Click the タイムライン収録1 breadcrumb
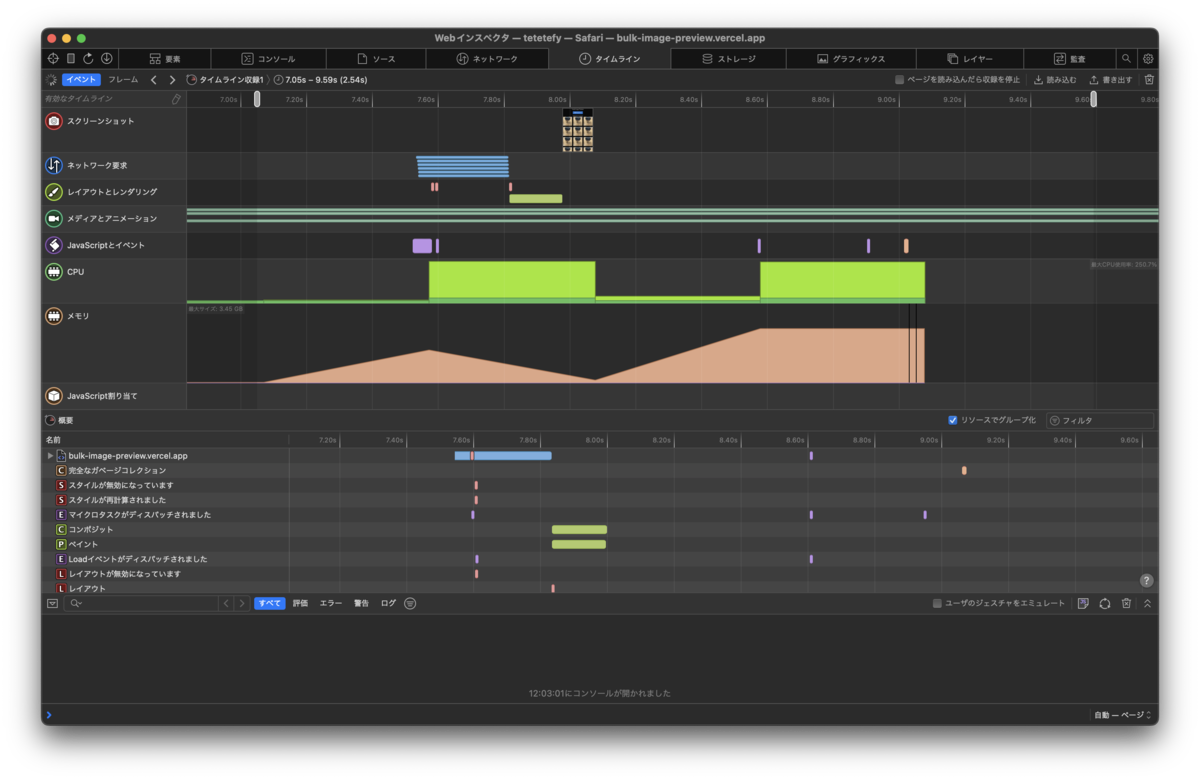Image resolution: width=1200 pixels, height=780 pixels. point(225,80)
